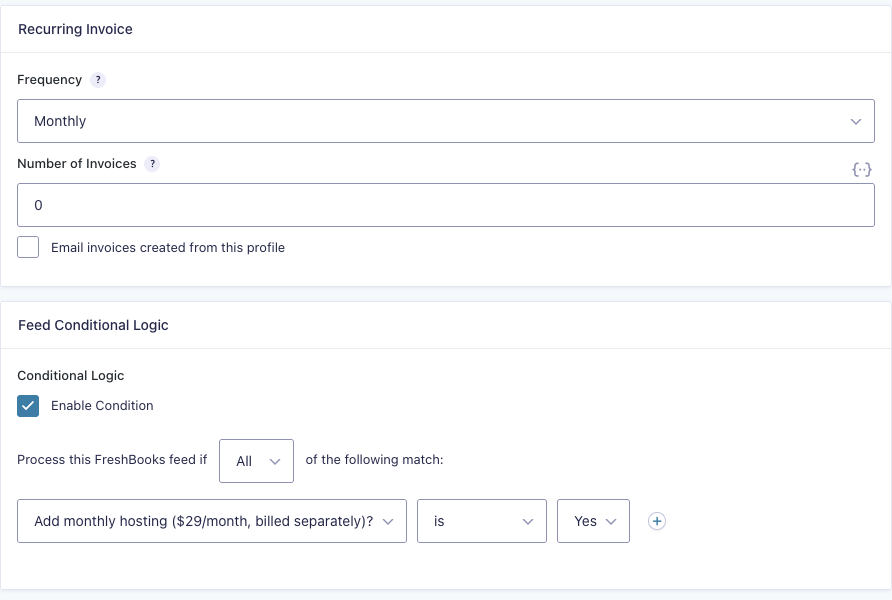The width and height of the screenshot is (892, 600).
Task: Click the Enable Condition label text
Action: (102, 405)
